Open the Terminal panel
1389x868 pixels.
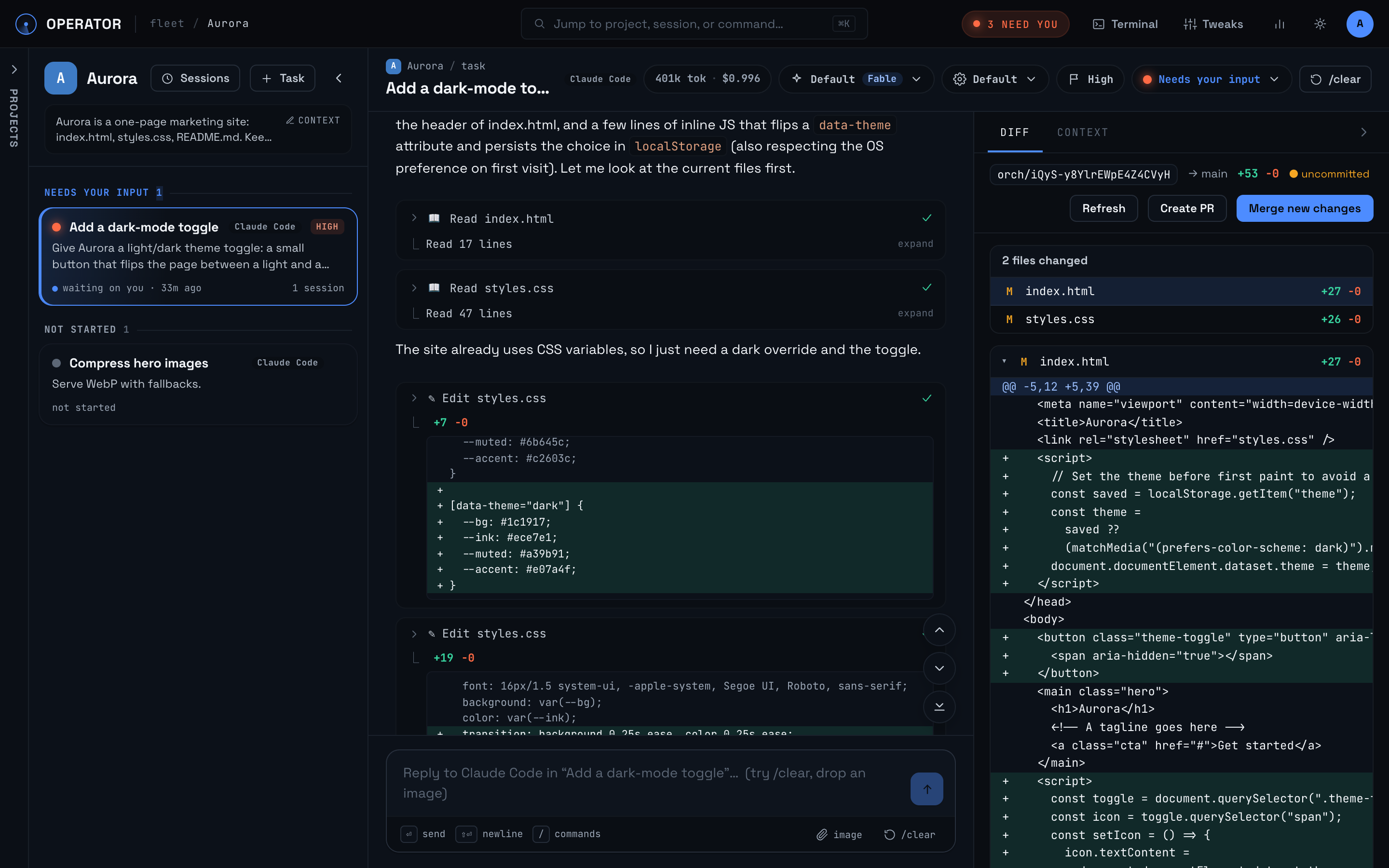pos(1125,24)
